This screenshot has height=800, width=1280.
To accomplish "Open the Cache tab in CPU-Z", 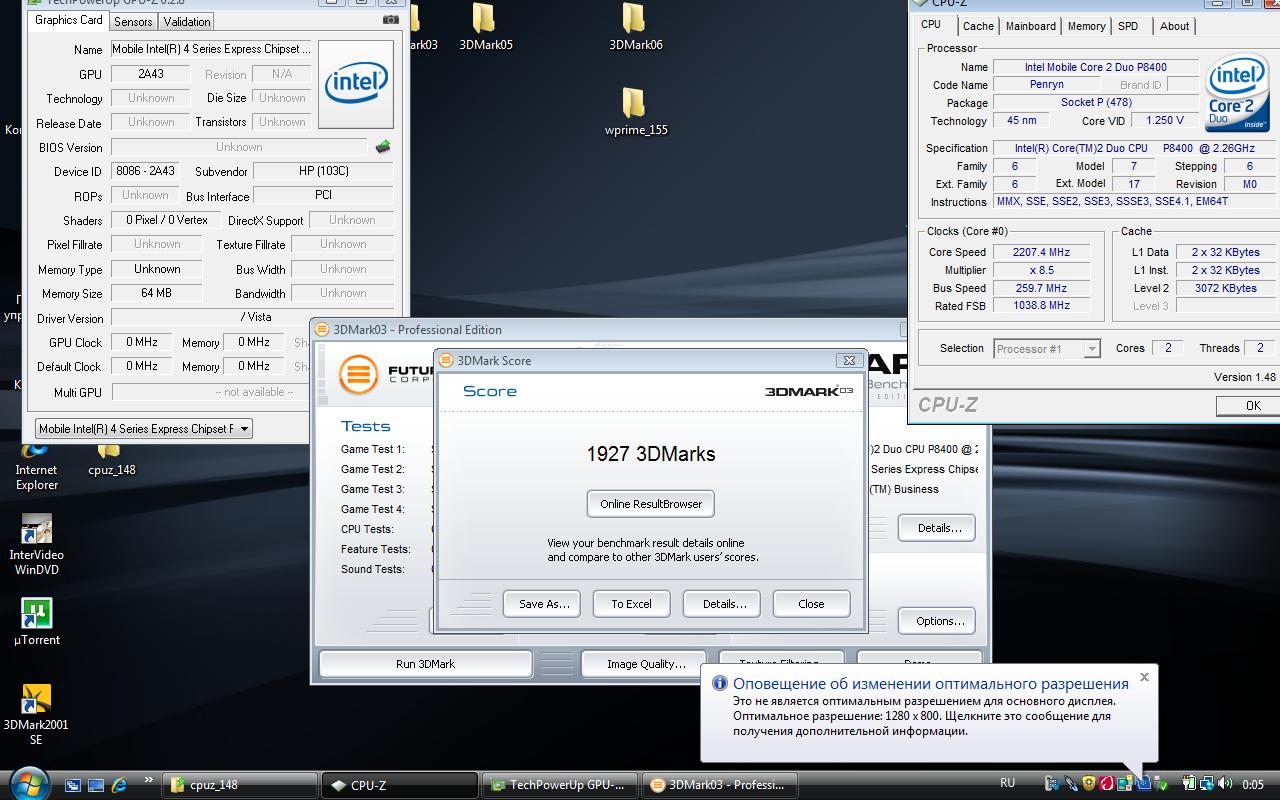I will [x=978, y=26].
